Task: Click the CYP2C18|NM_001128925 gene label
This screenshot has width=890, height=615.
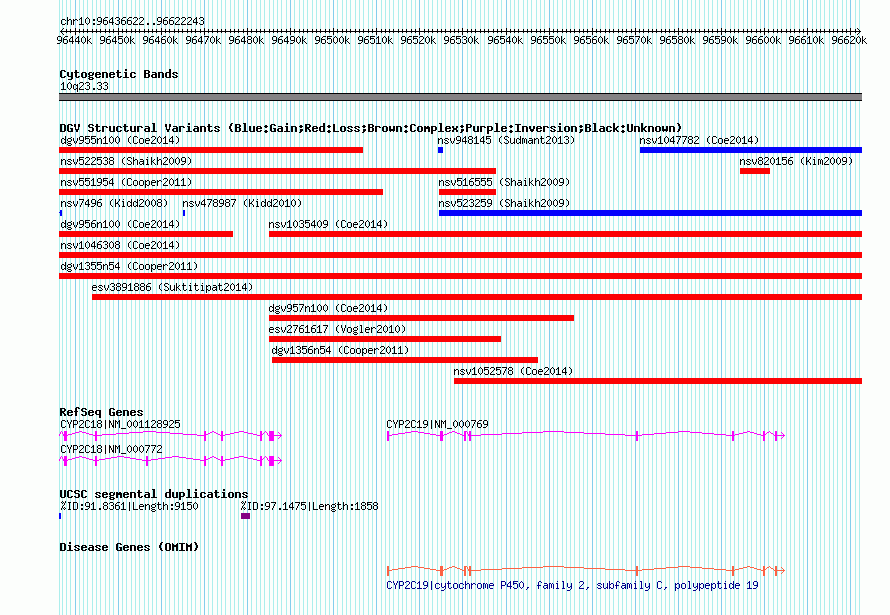Action: point(120,424)
